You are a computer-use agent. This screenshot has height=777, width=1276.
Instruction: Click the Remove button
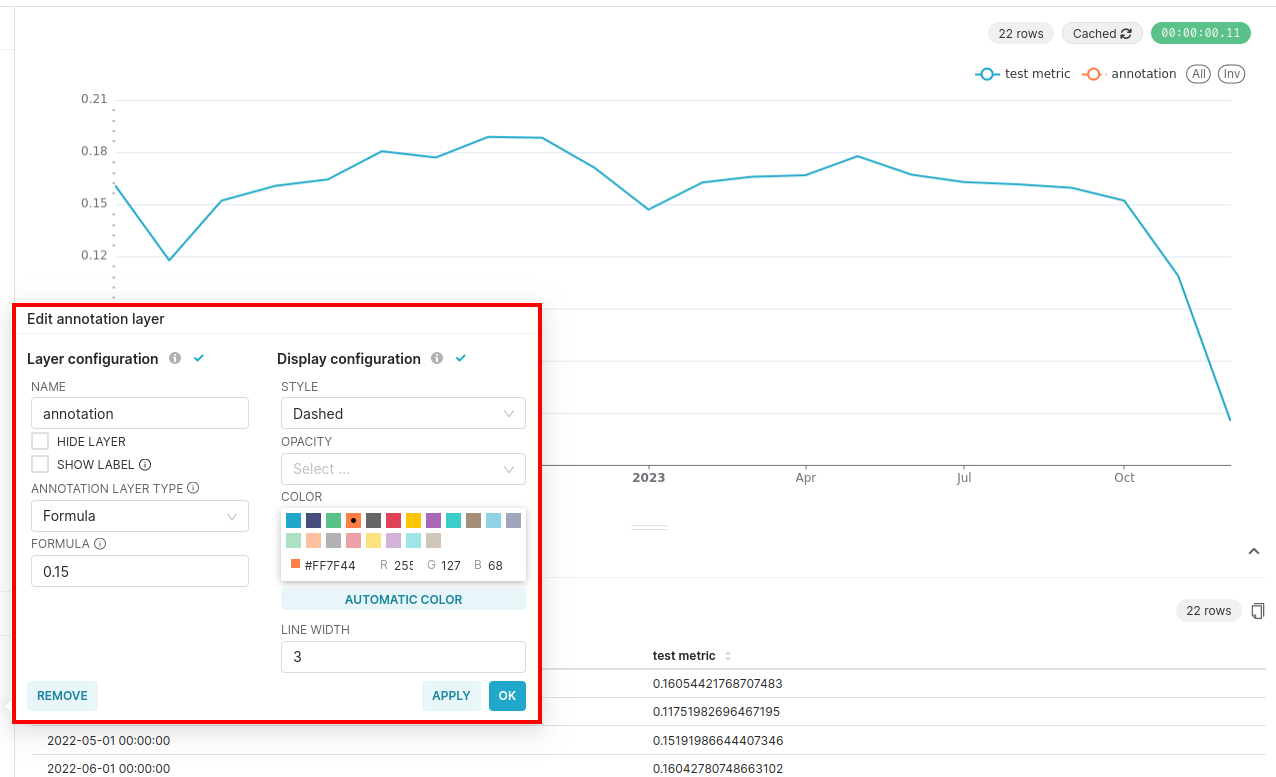point(62,696)
